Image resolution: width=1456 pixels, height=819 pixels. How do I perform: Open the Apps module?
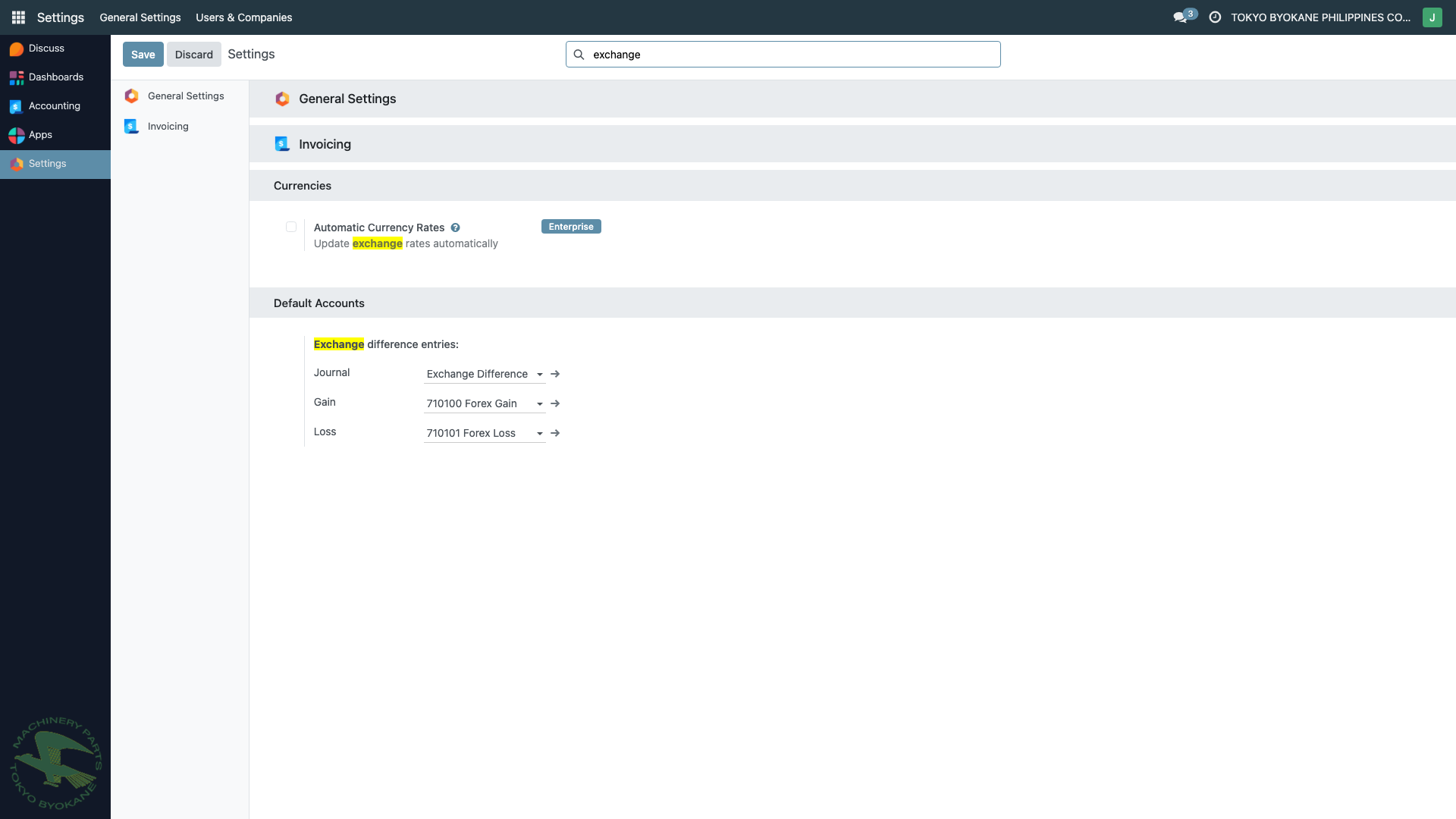[42, 134]
